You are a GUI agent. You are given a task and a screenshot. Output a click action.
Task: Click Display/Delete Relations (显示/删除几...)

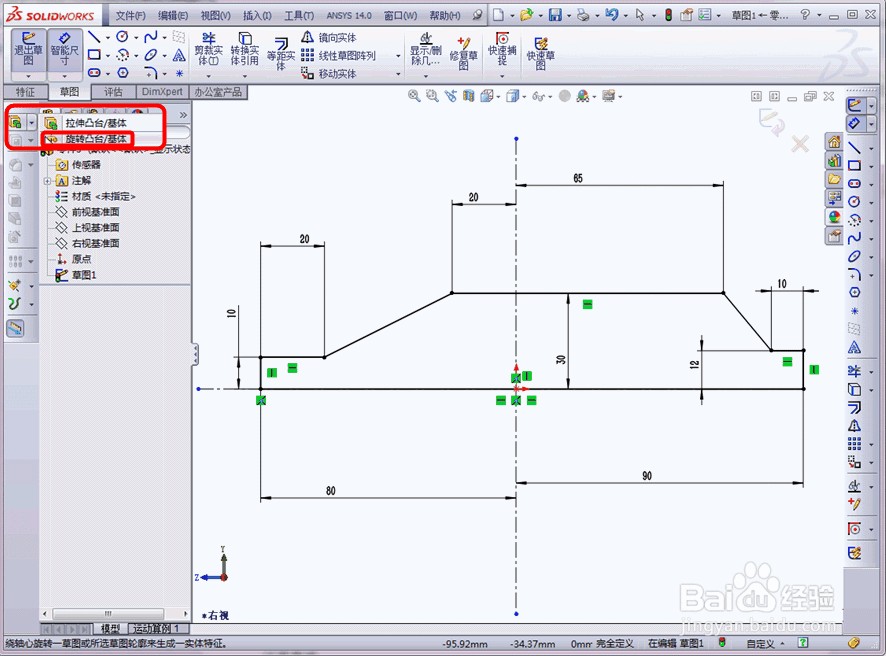(425, 49)
